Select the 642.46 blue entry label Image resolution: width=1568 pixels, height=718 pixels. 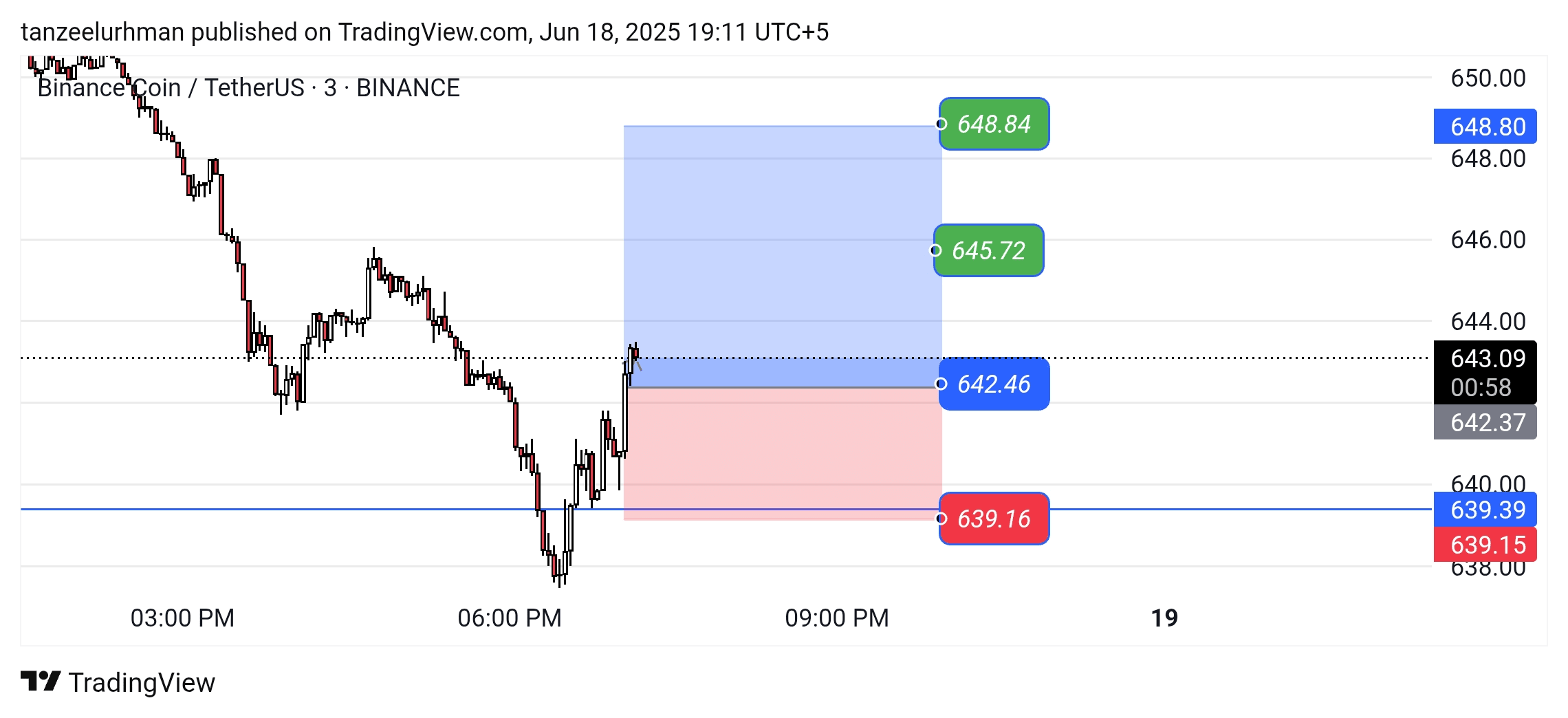tap(994, 384)
